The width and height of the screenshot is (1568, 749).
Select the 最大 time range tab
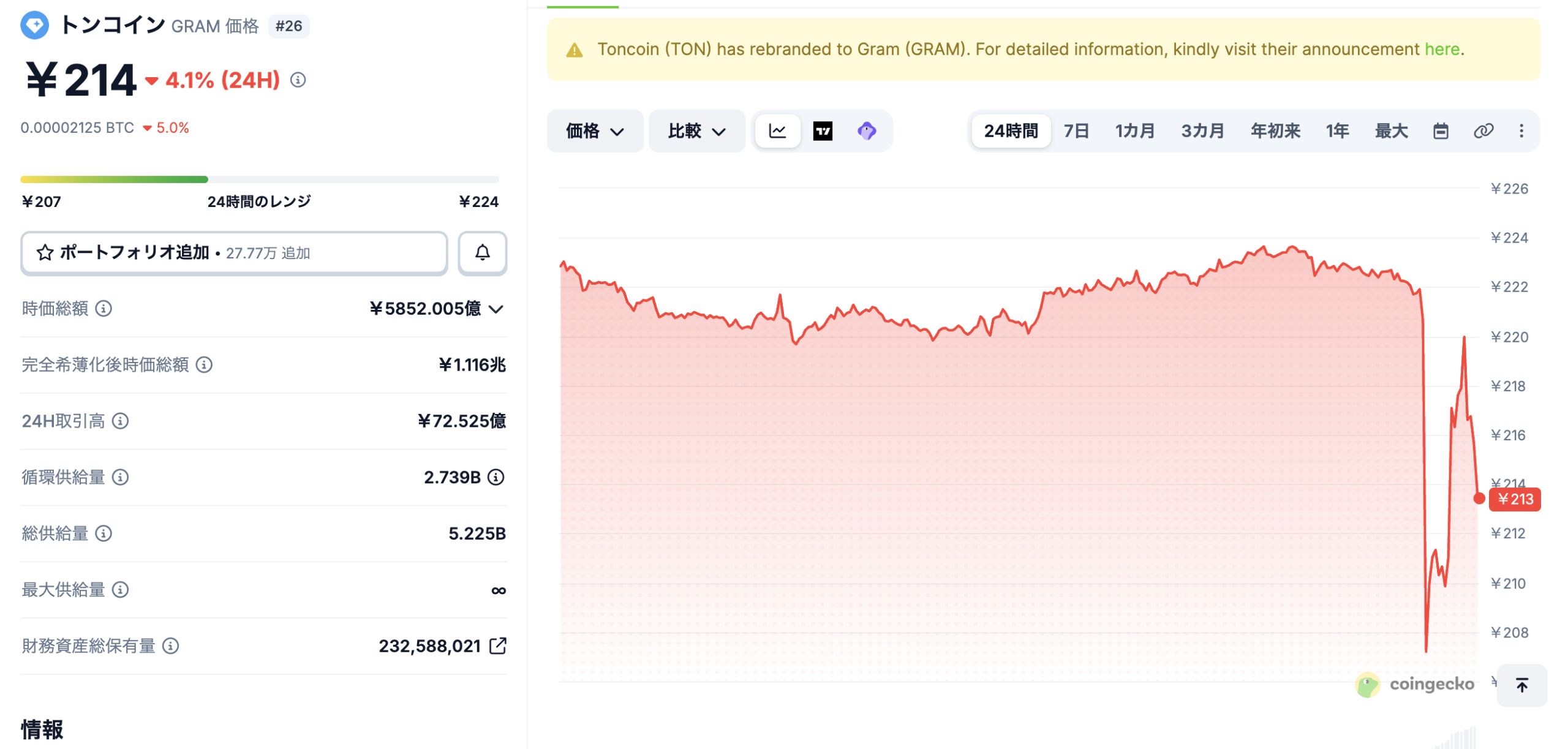(1391, 131)
